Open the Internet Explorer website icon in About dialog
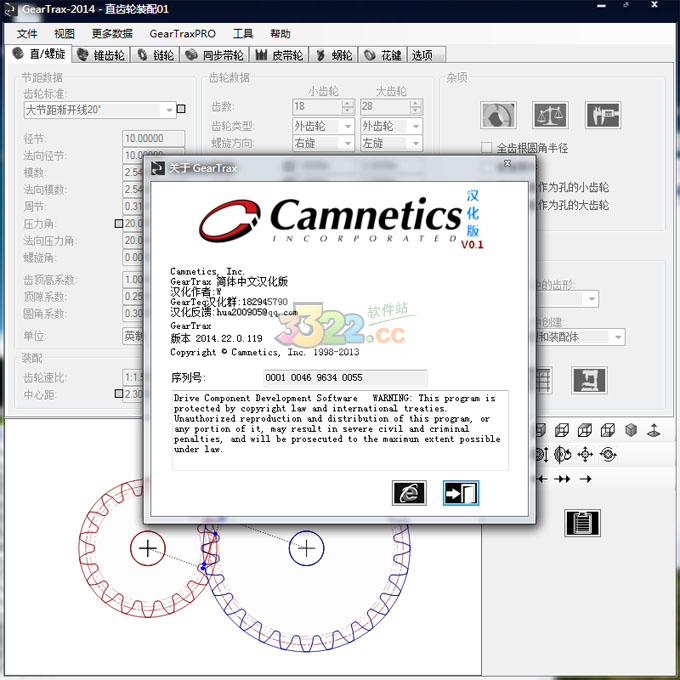The width and height of the screenshot is (680, 680). click(x=409, y=493)
